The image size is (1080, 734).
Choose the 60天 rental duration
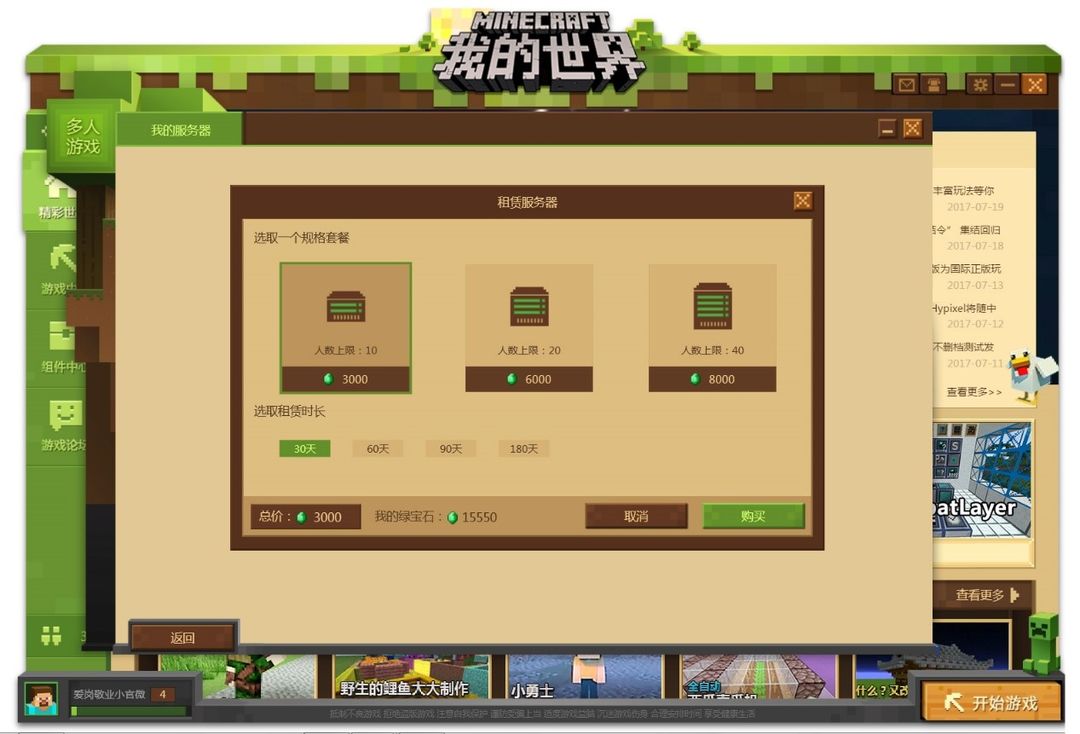pyautogui.click(x=377, y=448)
